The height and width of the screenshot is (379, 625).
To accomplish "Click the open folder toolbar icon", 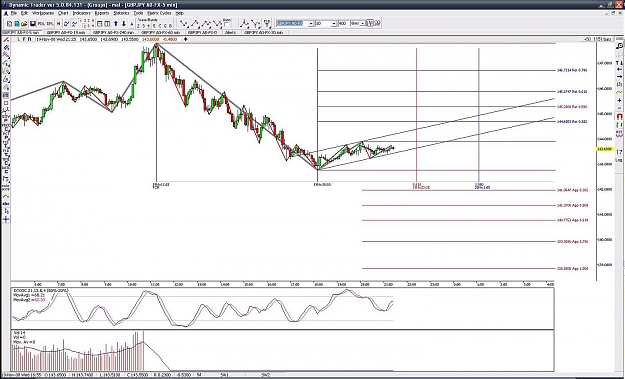I will [24, 24].
